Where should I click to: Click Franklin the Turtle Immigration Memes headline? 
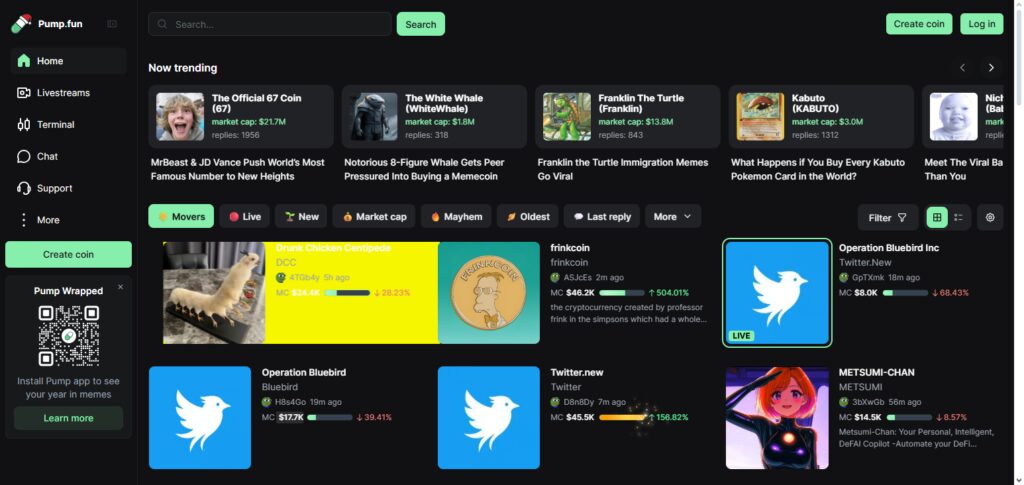622,169
